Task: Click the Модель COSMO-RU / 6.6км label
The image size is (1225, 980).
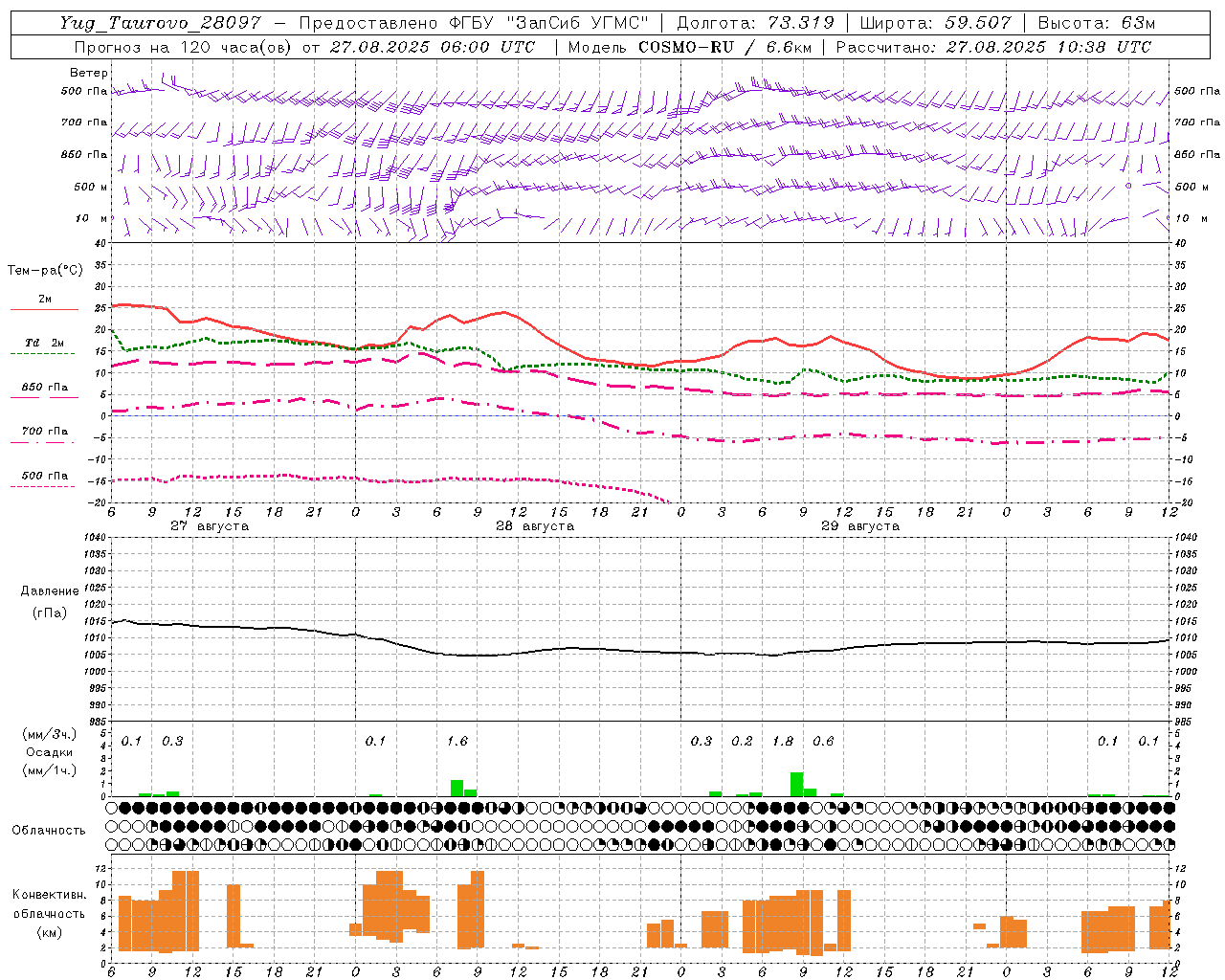Action: (689, 47)
